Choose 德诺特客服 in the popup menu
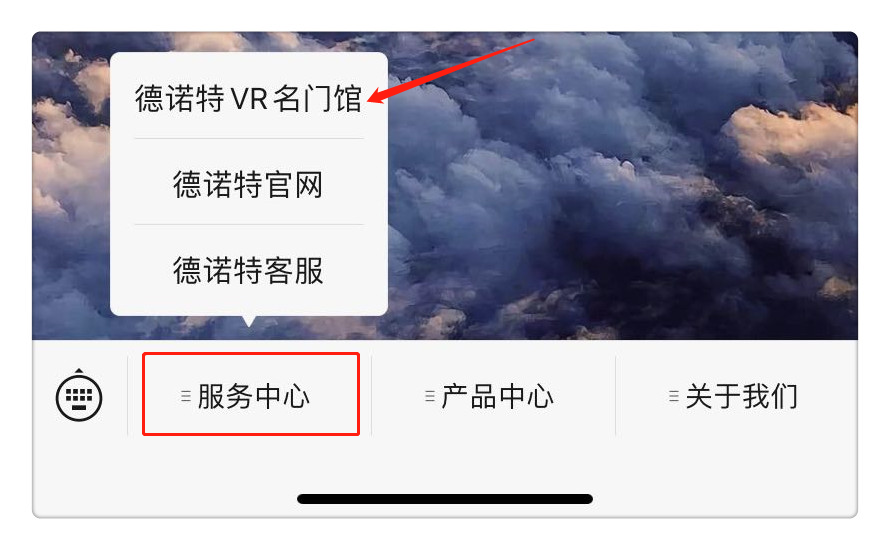Screen dimensions: 890x550 coord(249,270)
